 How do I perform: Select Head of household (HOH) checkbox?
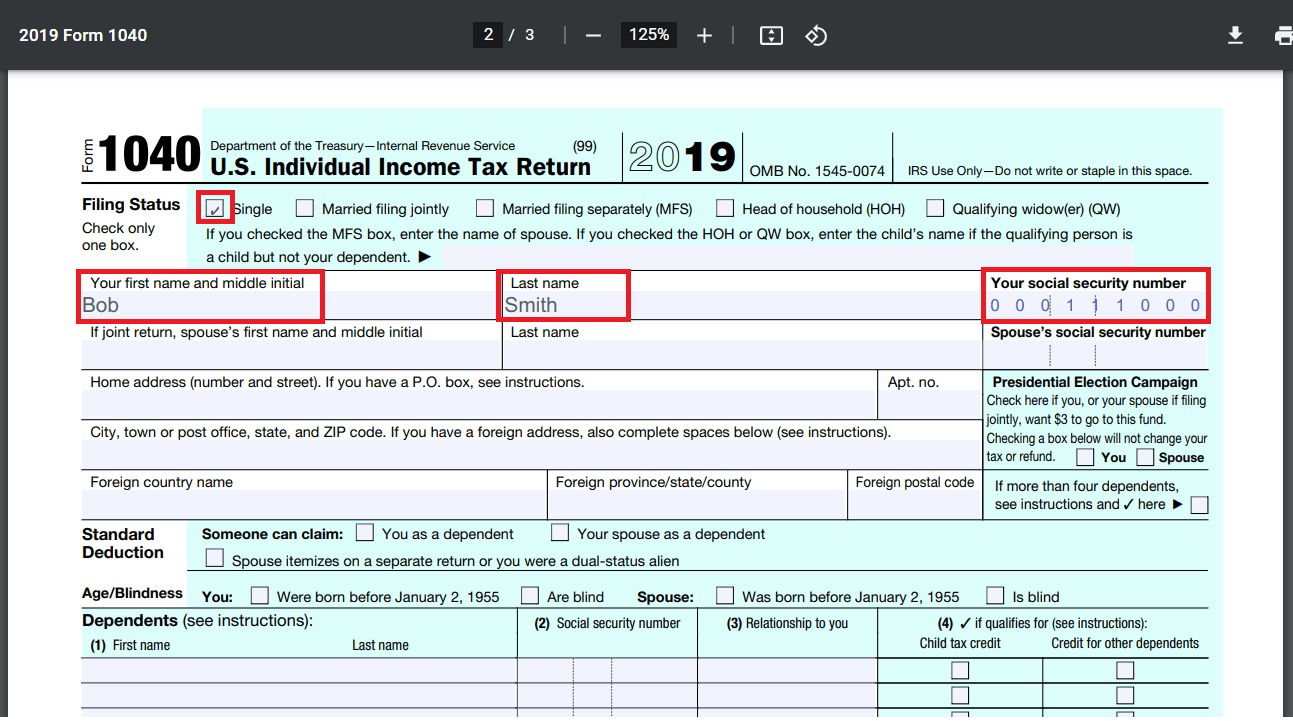(725, 208)
